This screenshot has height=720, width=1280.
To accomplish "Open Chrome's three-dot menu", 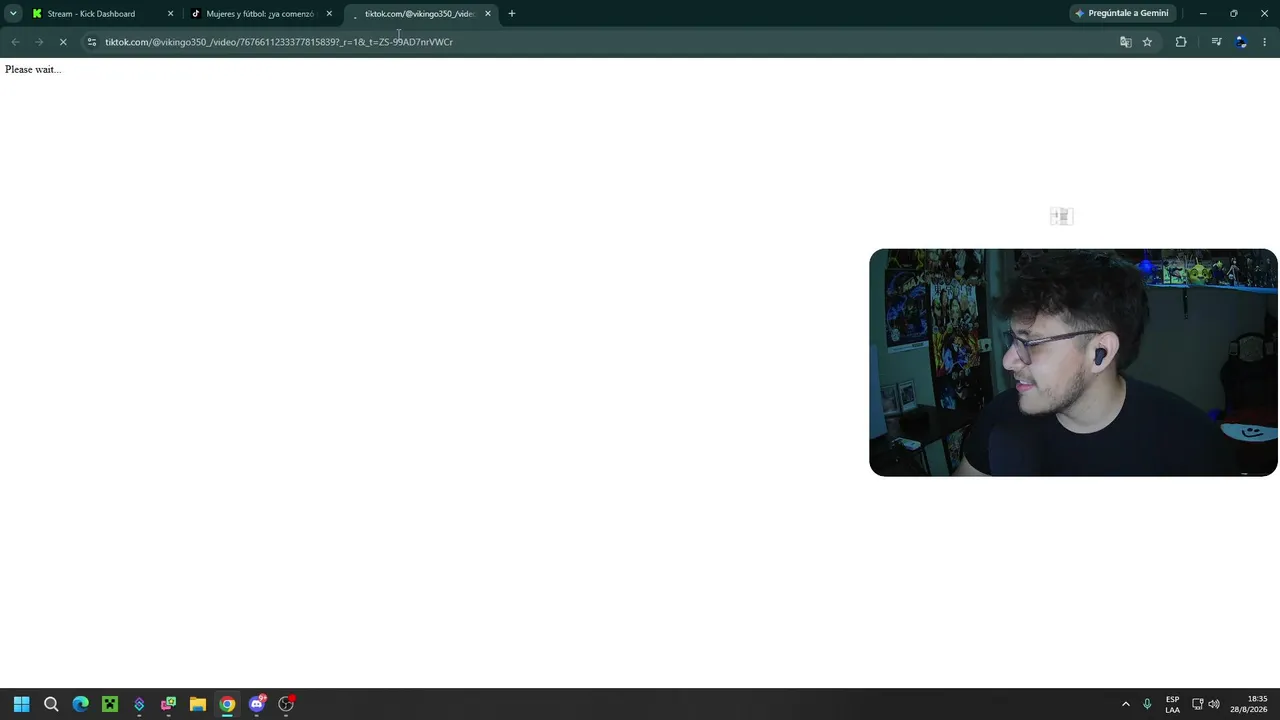I will click(x=1265, y=42).
